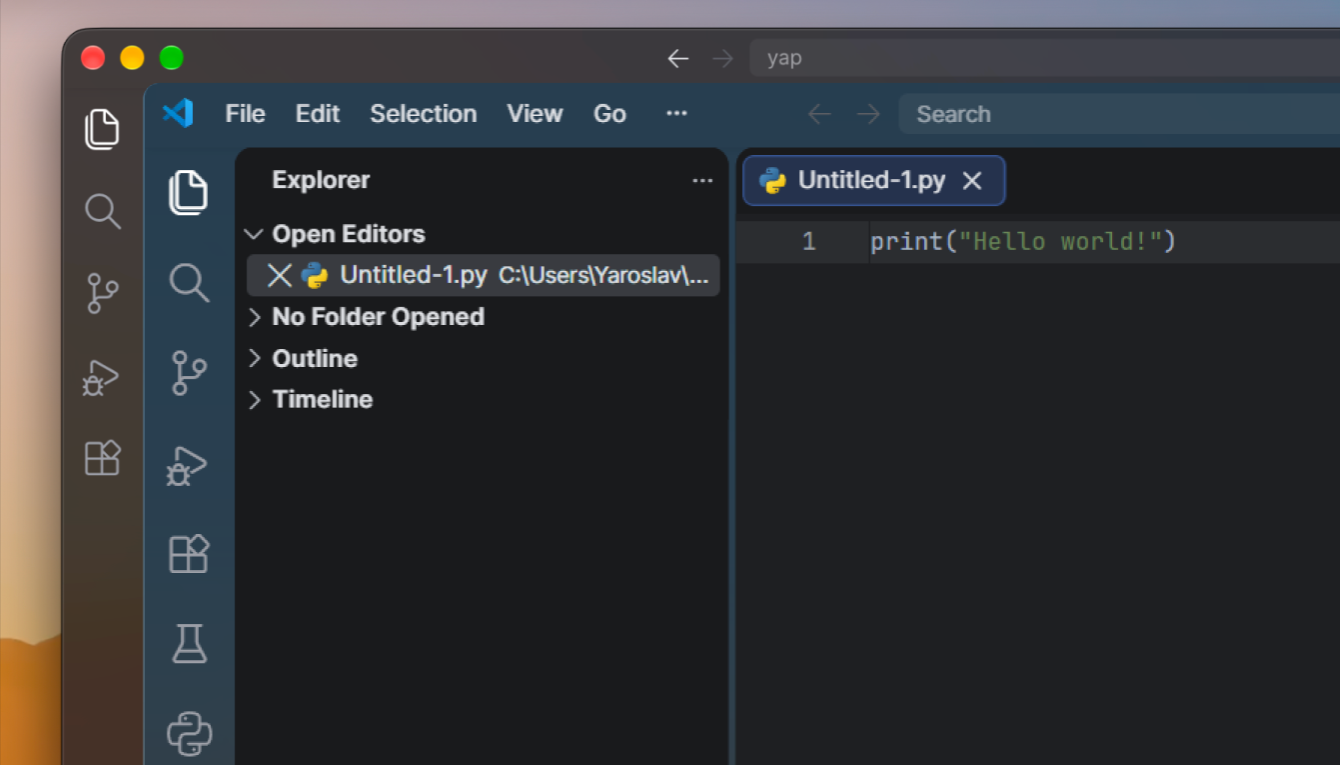Screen dimensions: 1340x765
Task: Click the Search magnifier in the inner activity bar
Action: click(x=189, y=282)
